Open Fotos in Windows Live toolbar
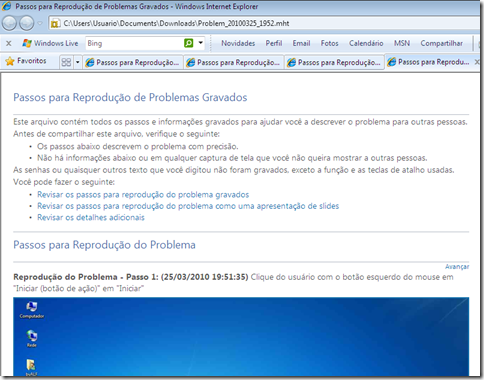 [329, 43]
